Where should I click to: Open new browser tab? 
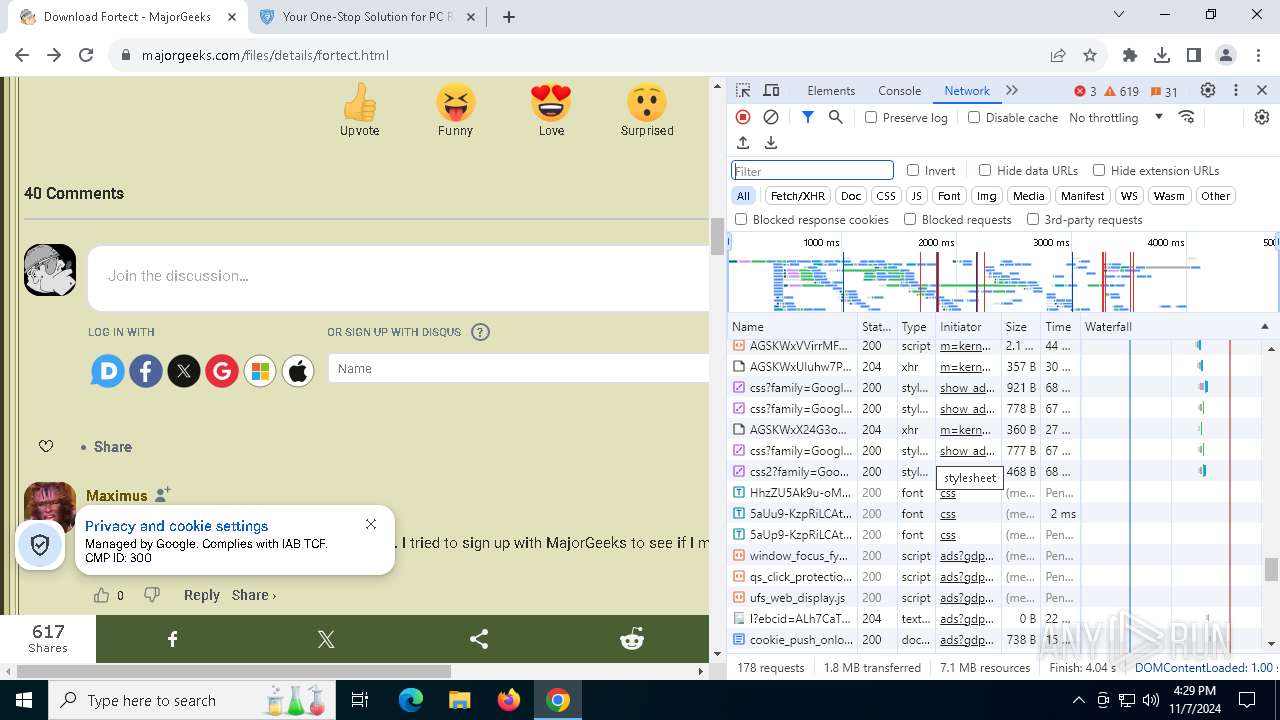508,16
